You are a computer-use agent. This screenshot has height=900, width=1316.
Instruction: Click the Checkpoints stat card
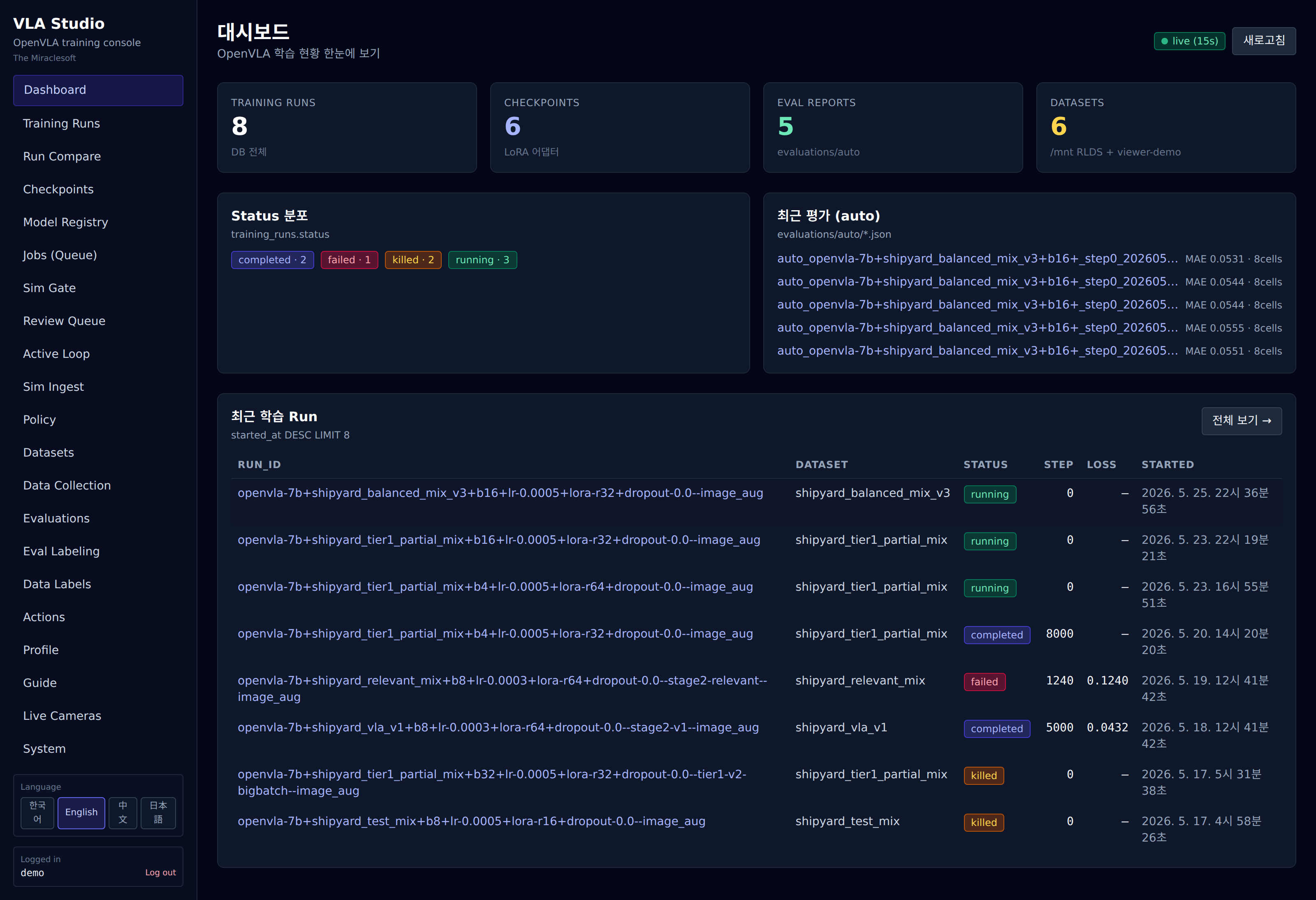coord(619,128)
